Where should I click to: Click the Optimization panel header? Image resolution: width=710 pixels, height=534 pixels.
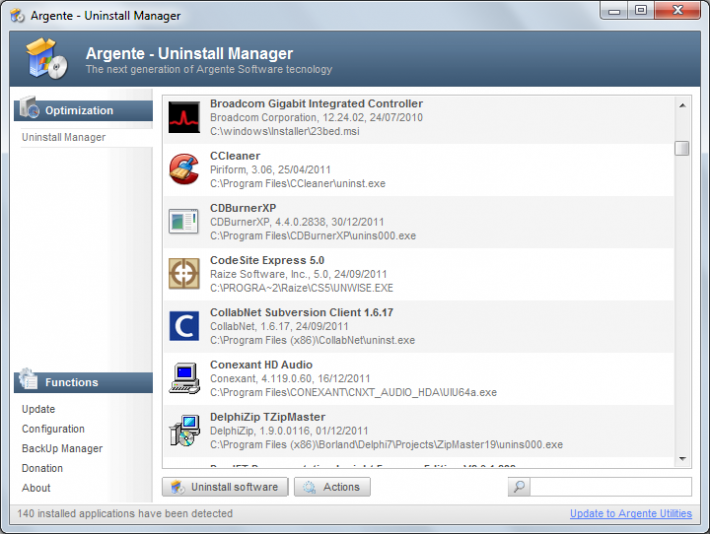click(x=83, y=111)
